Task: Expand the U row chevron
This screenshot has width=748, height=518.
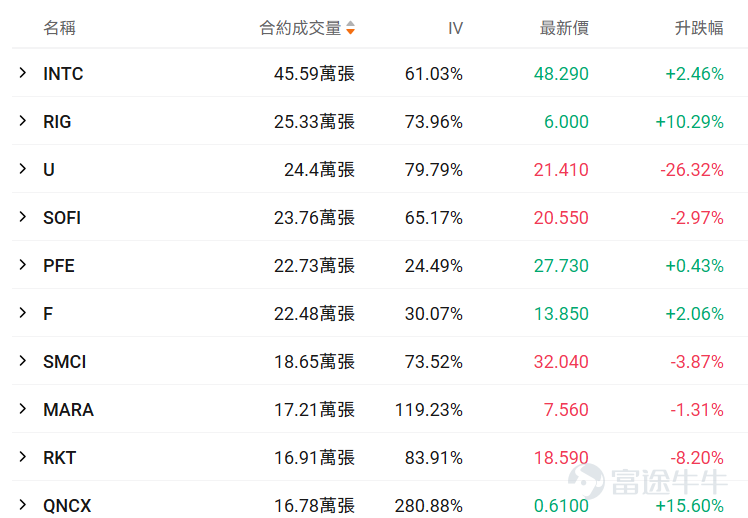Action: [22, 169]
